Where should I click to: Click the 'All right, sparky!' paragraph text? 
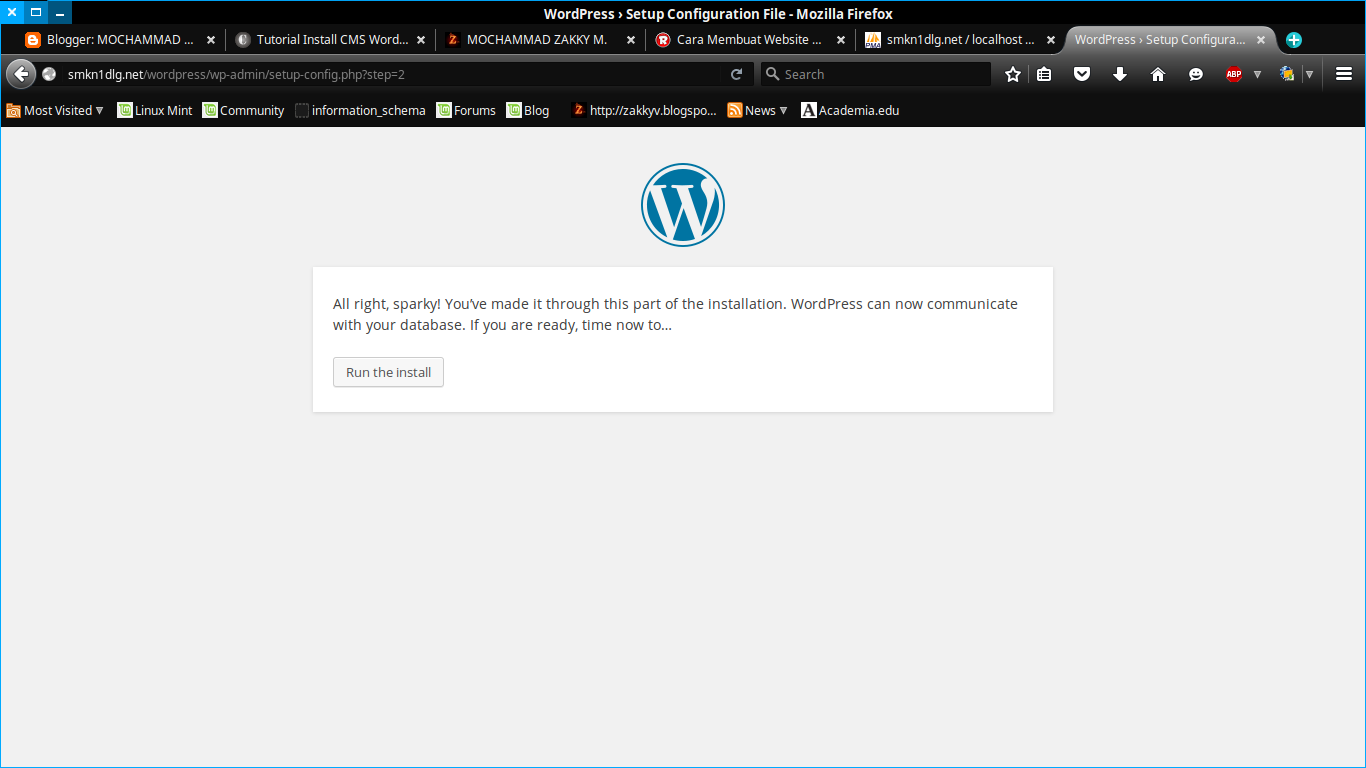[675, 314]
